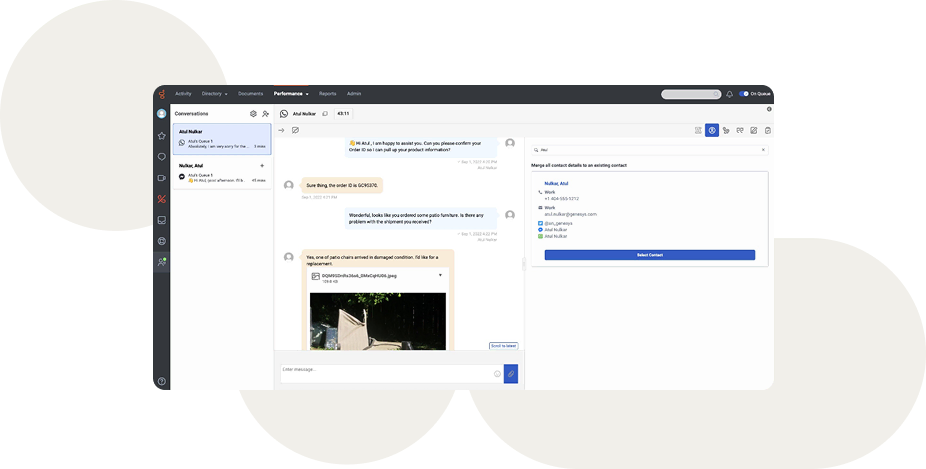The width and height of the screenshot is (926, 469).
Task: Click the Enter message input field
Action: (385, 372)
